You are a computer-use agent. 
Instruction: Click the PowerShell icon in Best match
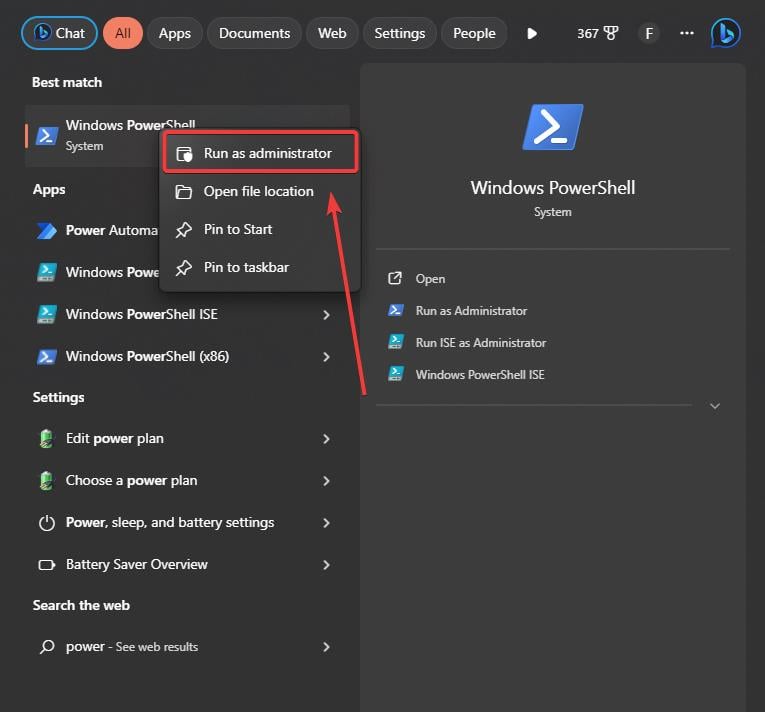point(47,136)
